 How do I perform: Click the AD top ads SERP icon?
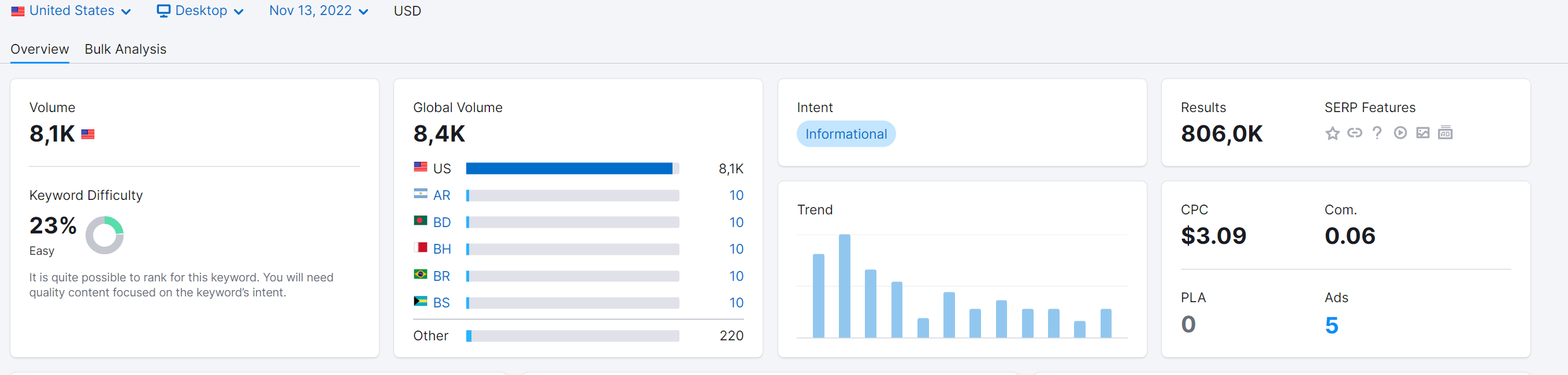coord(1445,133)
